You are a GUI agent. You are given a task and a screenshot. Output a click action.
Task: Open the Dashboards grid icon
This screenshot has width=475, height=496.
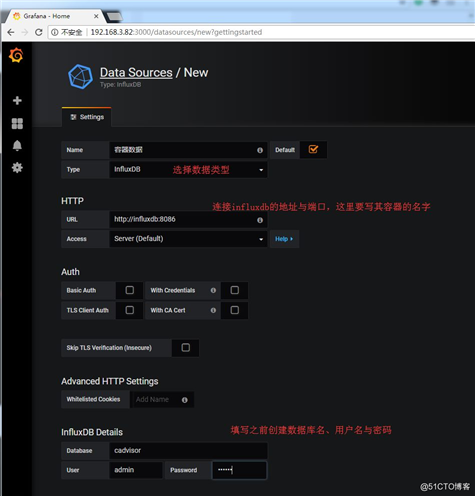point(17,123)
